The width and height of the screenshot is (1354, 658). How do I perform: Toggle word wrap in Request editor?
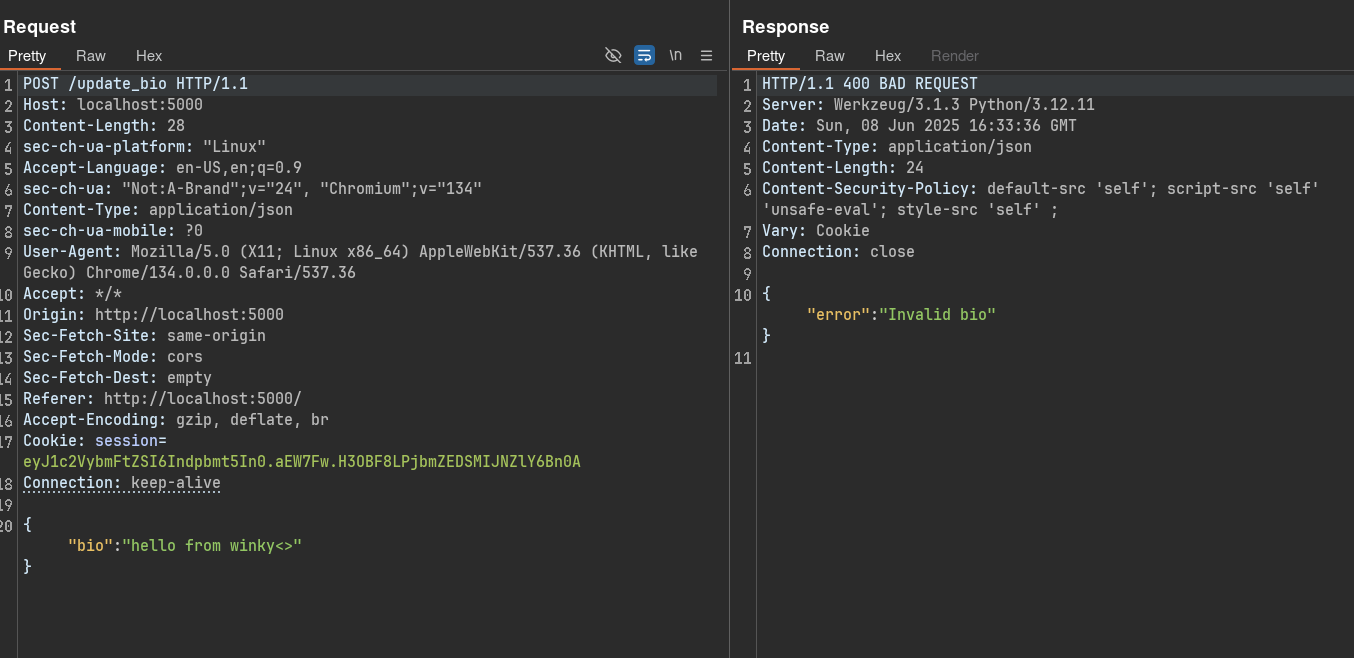pyautogui.click(x=644, y=55)
